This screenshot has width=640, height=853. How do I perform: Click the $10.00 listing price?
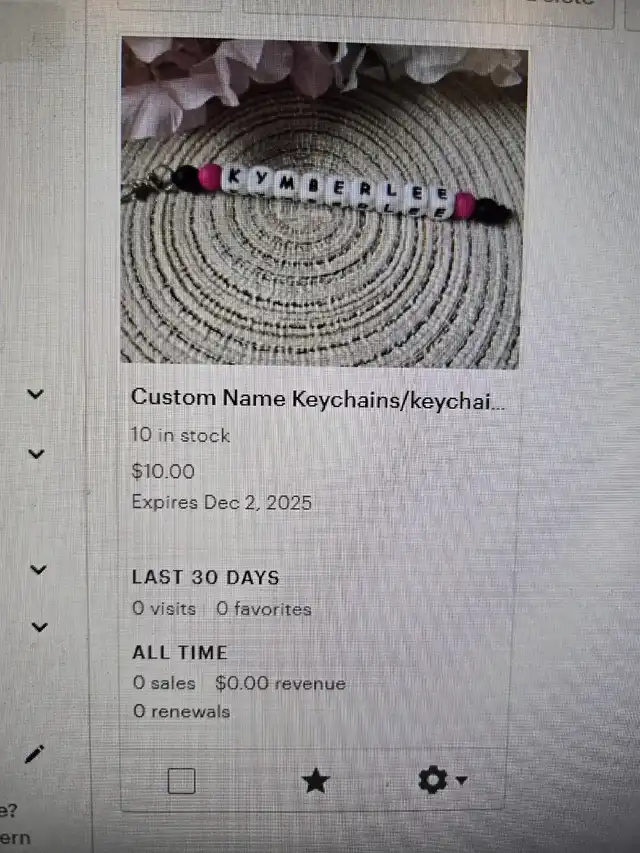(163, 471)
